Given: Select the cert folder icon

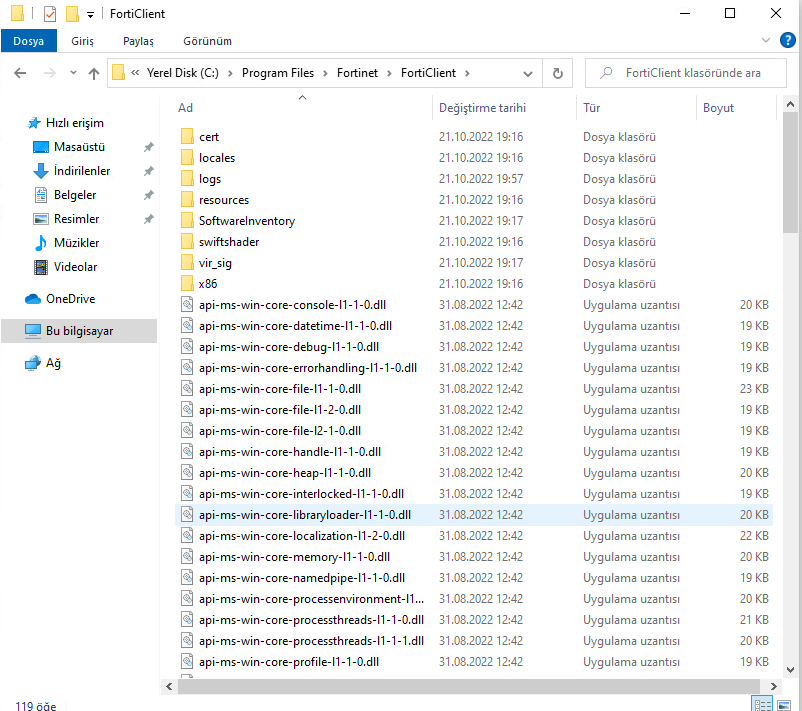Looking at the screenshot, I should click(x=187, y=137).
